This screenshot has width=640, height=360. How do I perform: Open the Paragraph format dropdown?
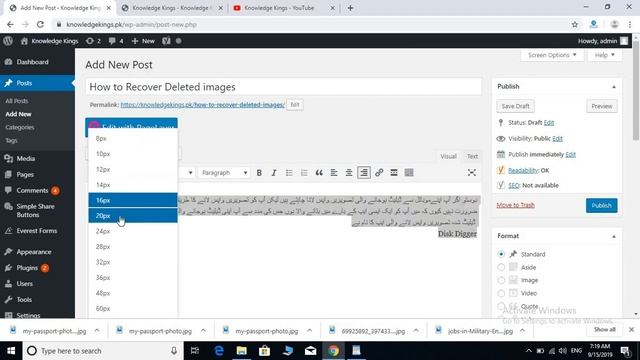click(x=224, y=173)
